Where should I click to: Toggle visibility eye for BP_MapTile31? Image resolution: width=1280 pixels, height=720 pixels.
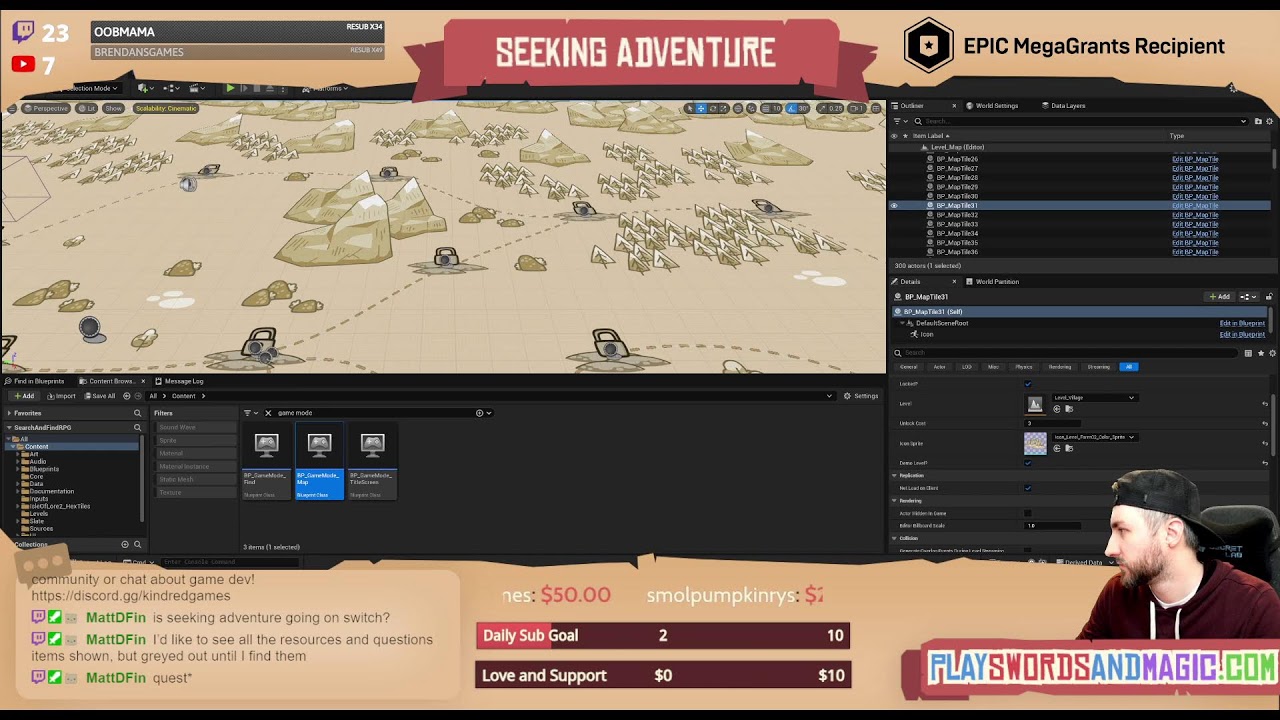[x=894, y=206]
